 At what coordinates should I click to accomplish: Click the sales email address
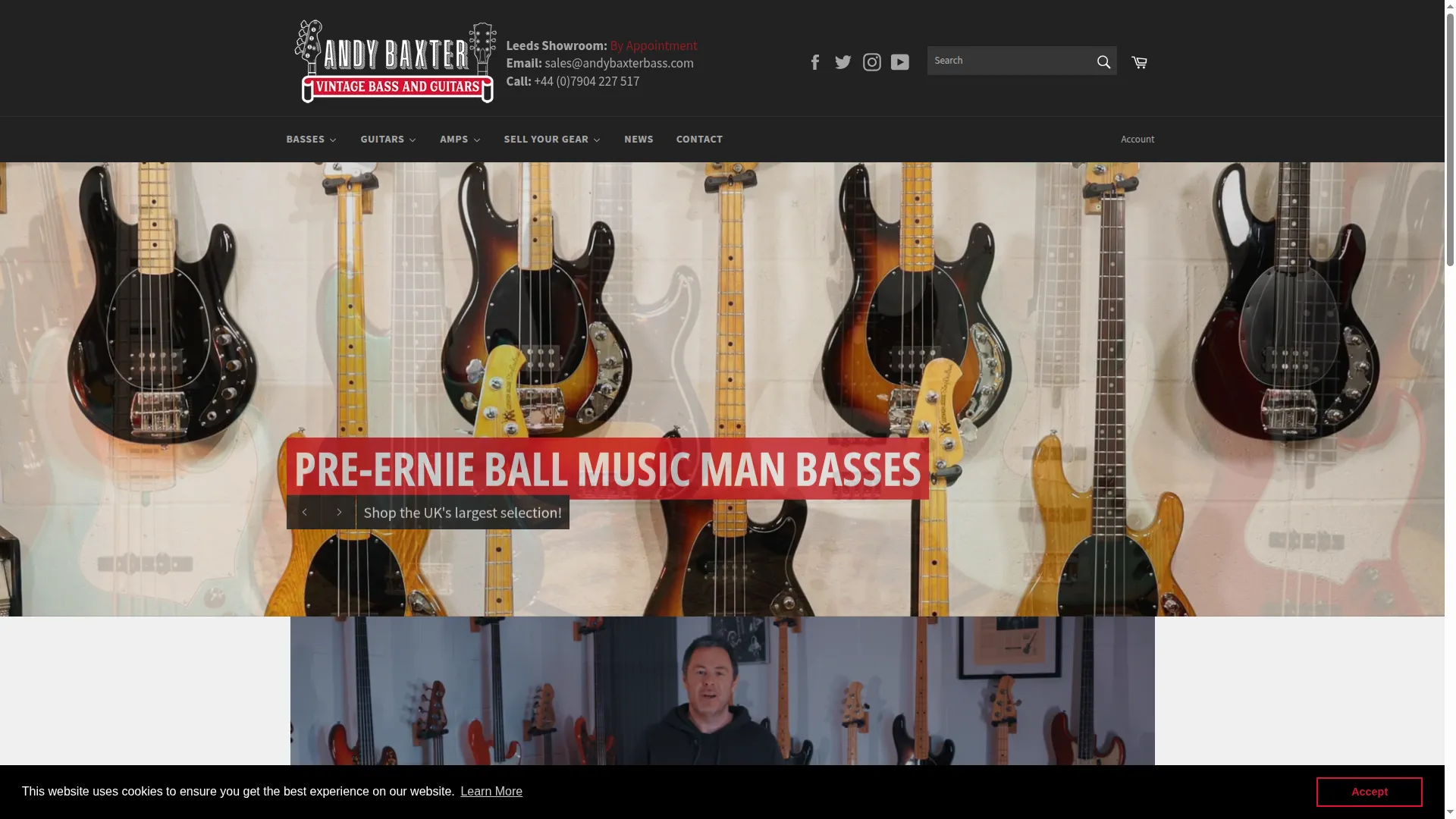click(619, 64)
